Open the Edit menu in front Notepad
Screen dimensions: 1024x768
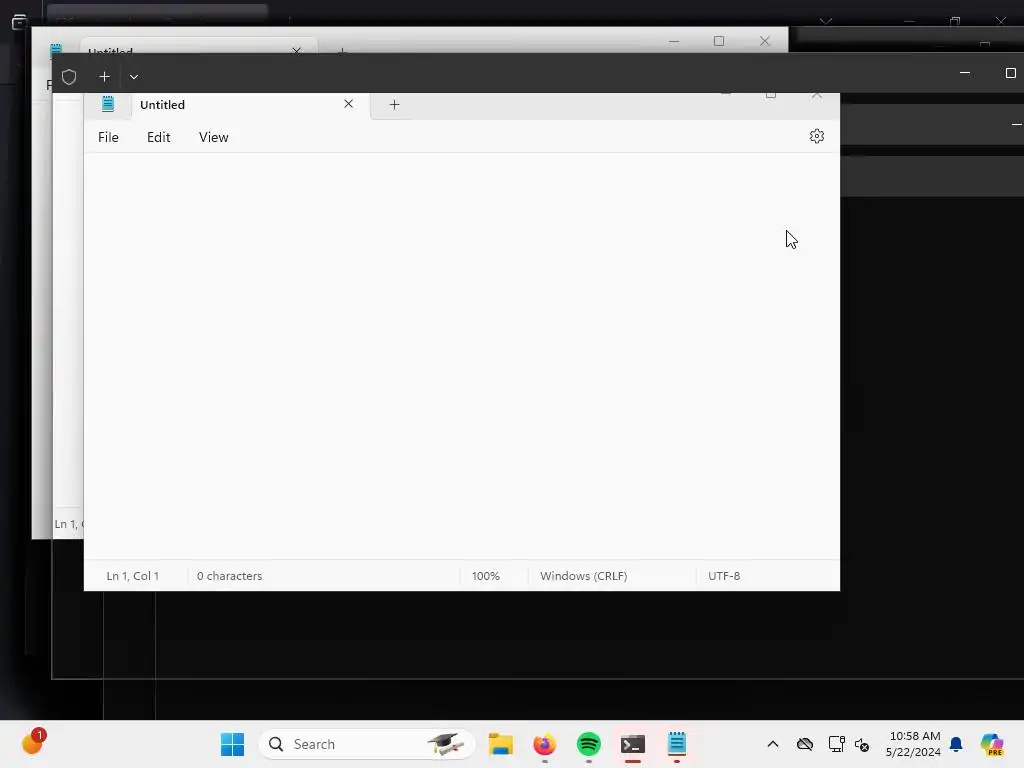[x=159, y=137]
